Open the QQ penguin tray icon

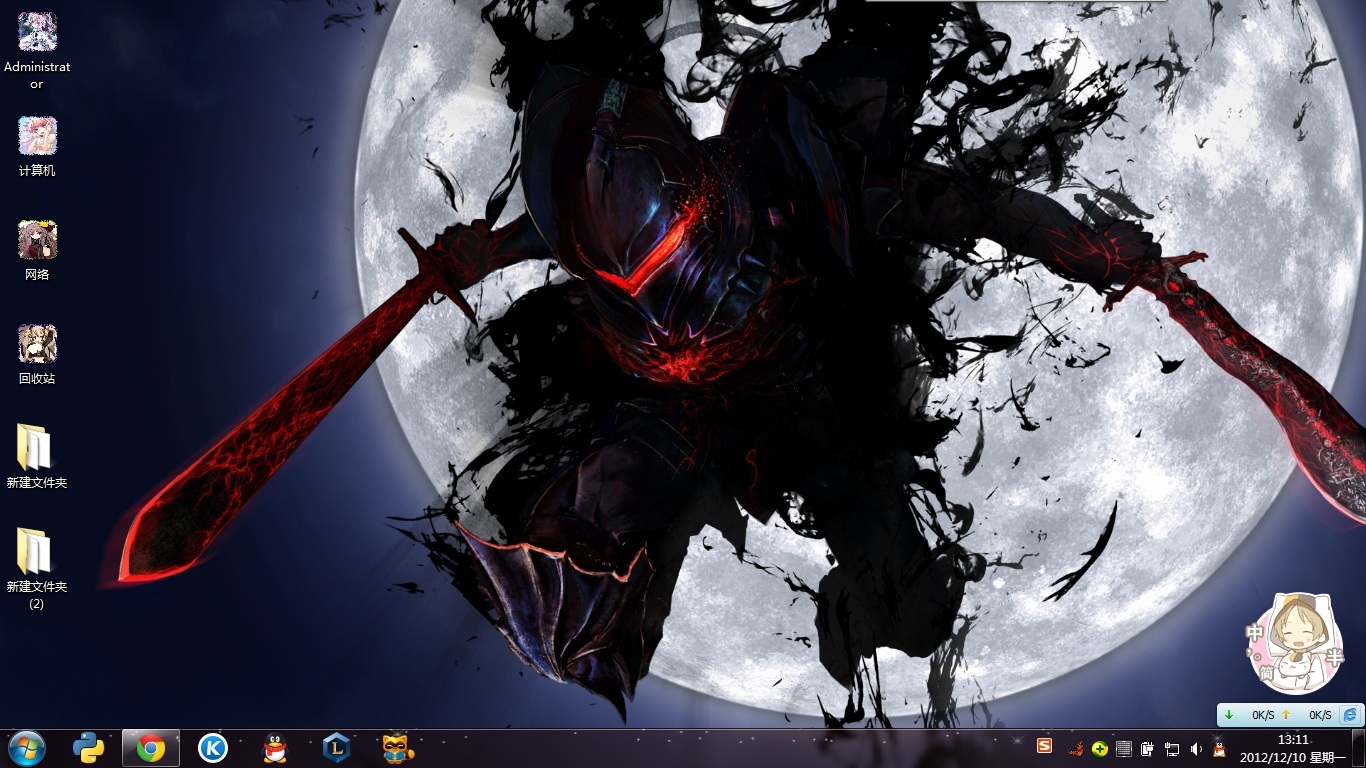1219,749
